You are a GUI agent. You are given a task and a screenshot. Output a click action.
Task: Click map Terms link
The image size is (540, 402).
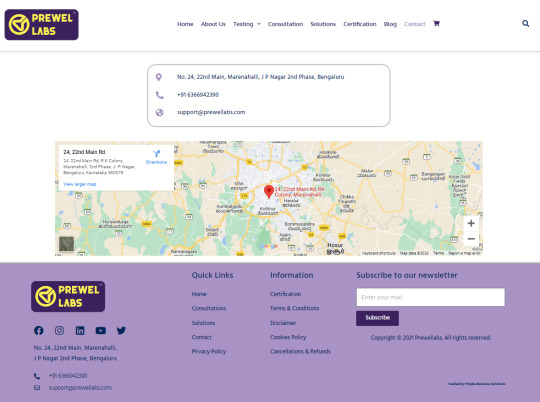(x=438, y=253)
